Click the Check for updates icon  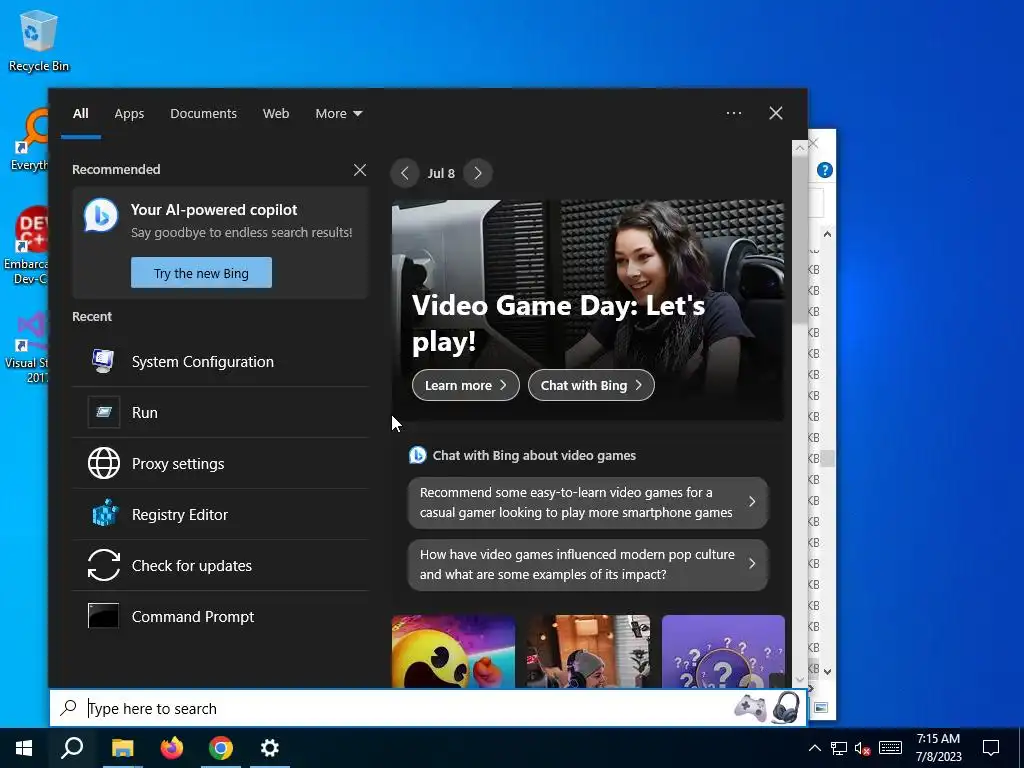pyautogui.click(x=104, y=565)
